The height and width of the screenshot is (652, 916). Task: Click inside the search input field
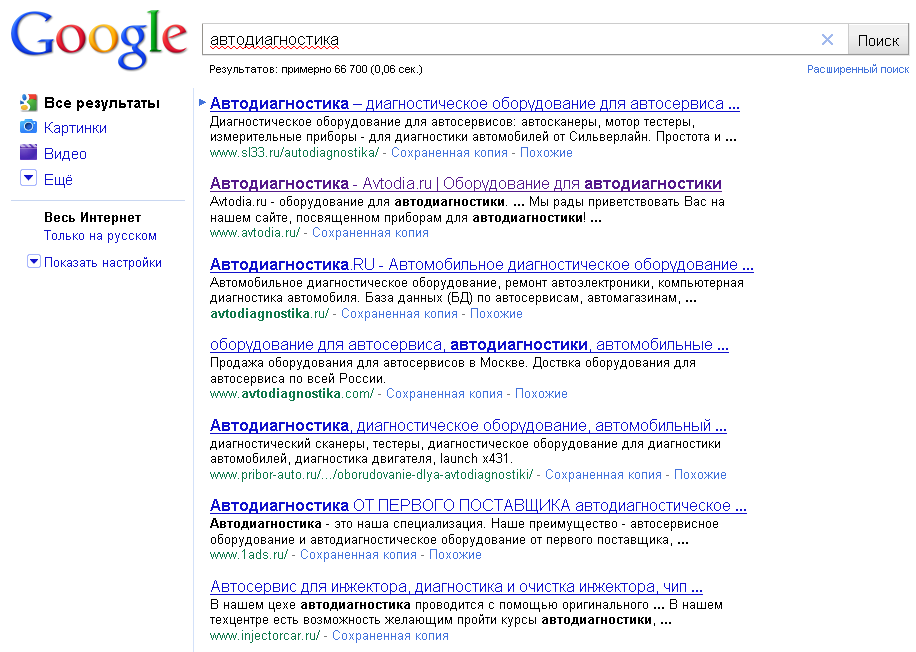click(x=500, y=39)
